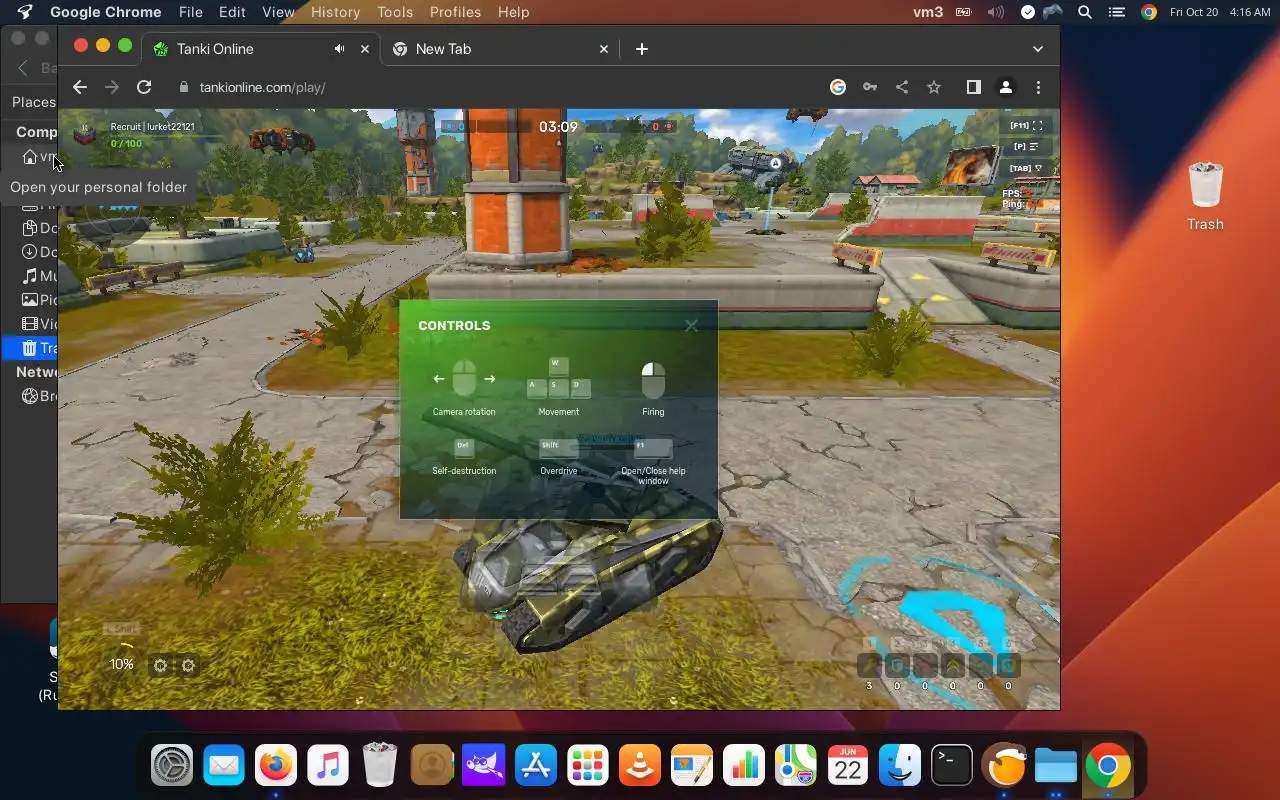
Task: Open the Music app in dock
Action: tap(328, 767)
